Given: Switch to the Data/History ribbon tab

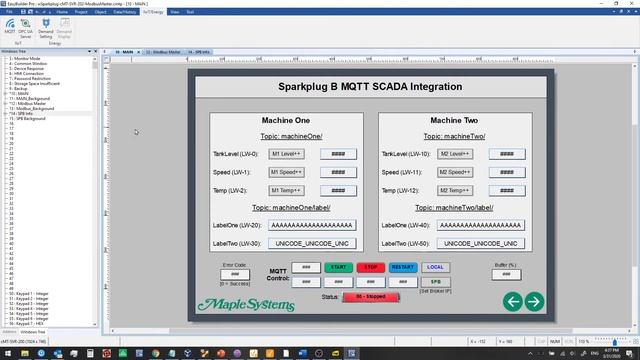Looking at the screenshot, I should (x=124, y=12).
